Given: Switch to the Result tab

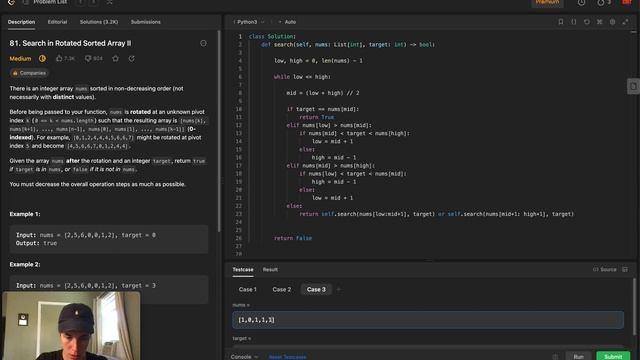Looking at the screenshot, I should click(x=270, y=270).
